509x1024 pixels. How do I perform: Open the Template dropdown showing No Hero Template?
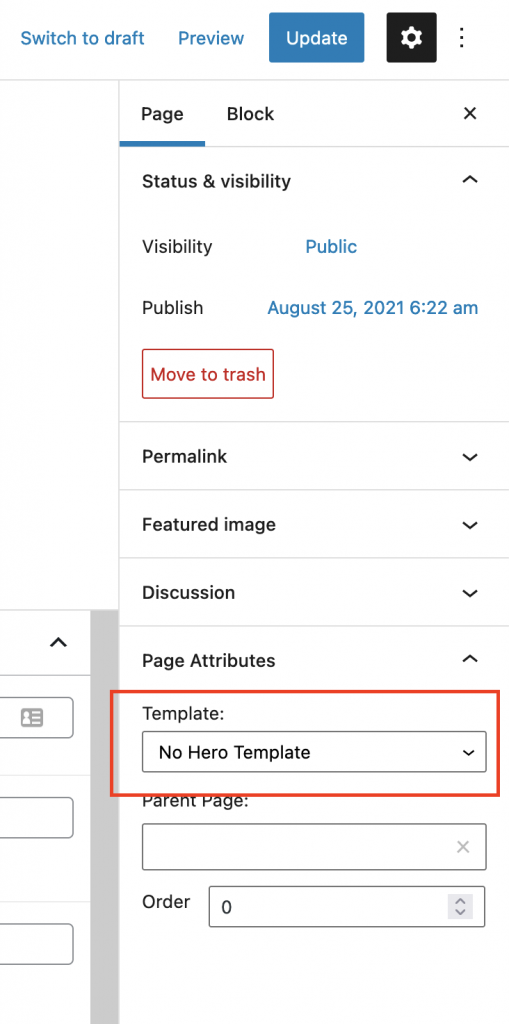tap(314, 752)
